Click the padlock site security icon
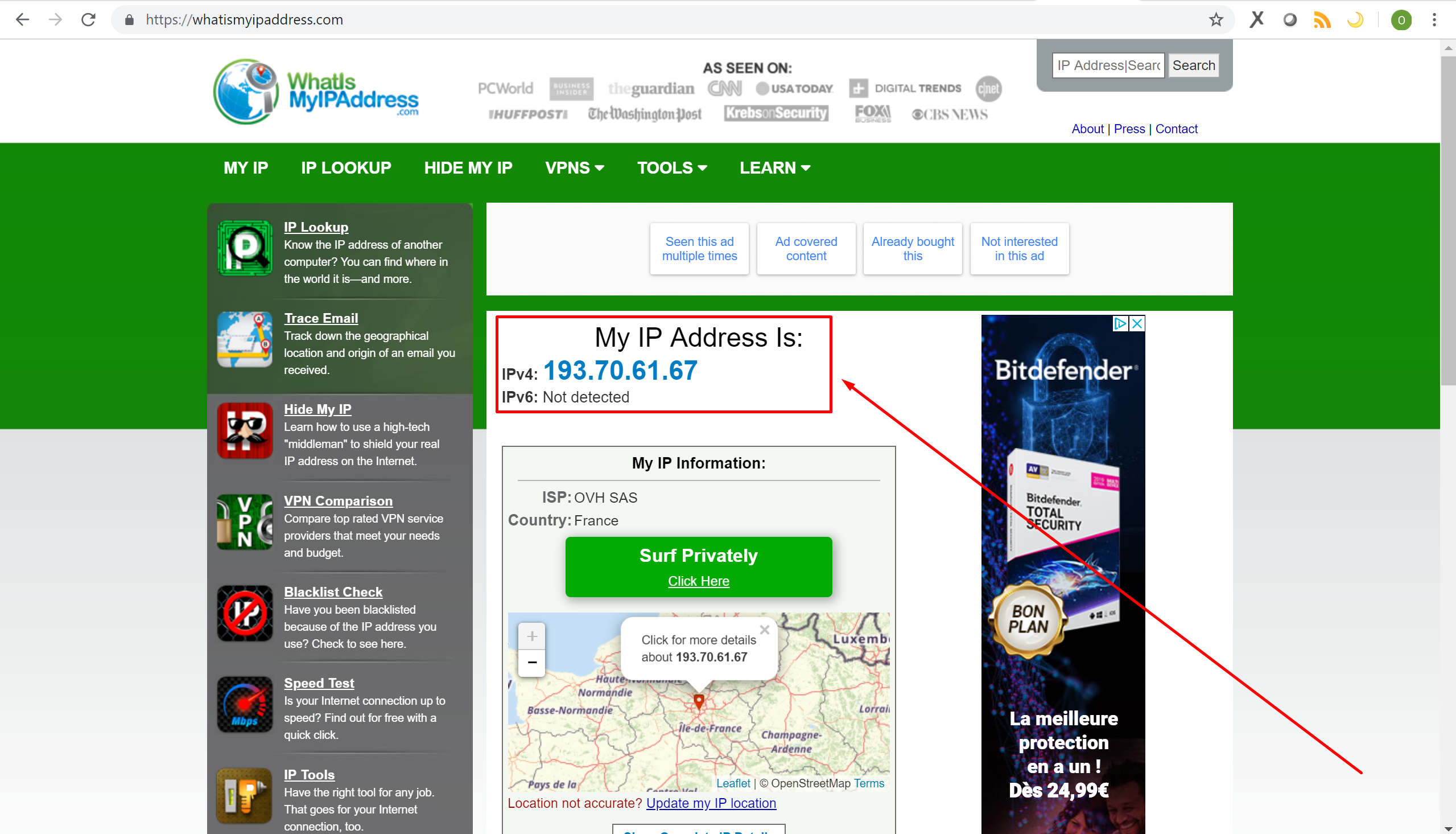The image size is (1456, 834). tap(129, 20)
